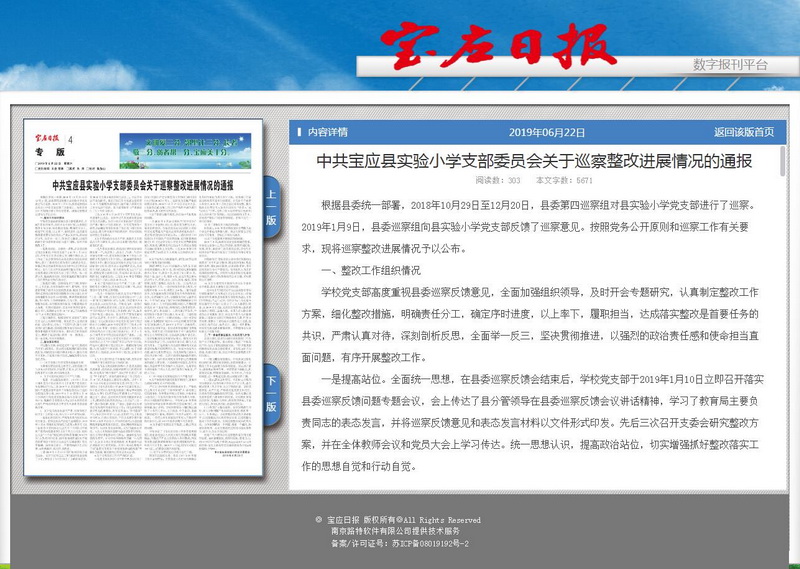Click the 专版 section label

49,152
